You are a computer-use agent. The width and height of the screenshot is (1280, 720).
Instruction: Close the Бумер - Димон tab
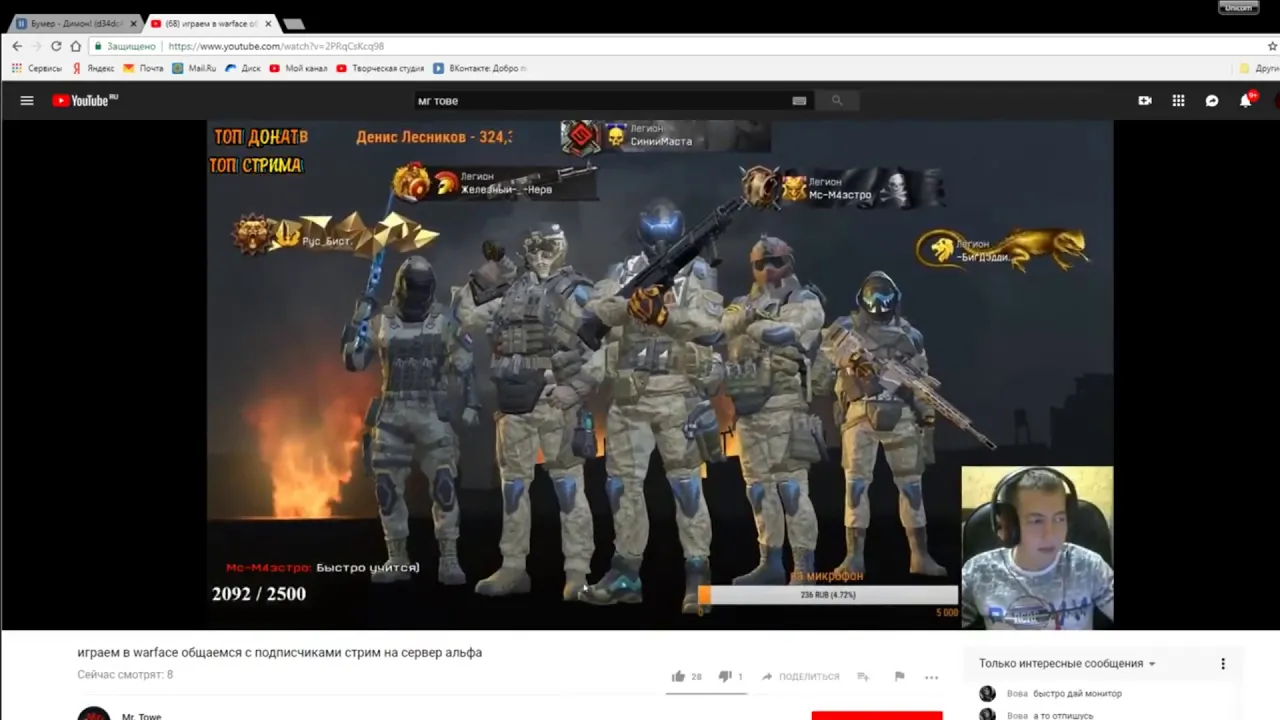click(x=133, y=23)
